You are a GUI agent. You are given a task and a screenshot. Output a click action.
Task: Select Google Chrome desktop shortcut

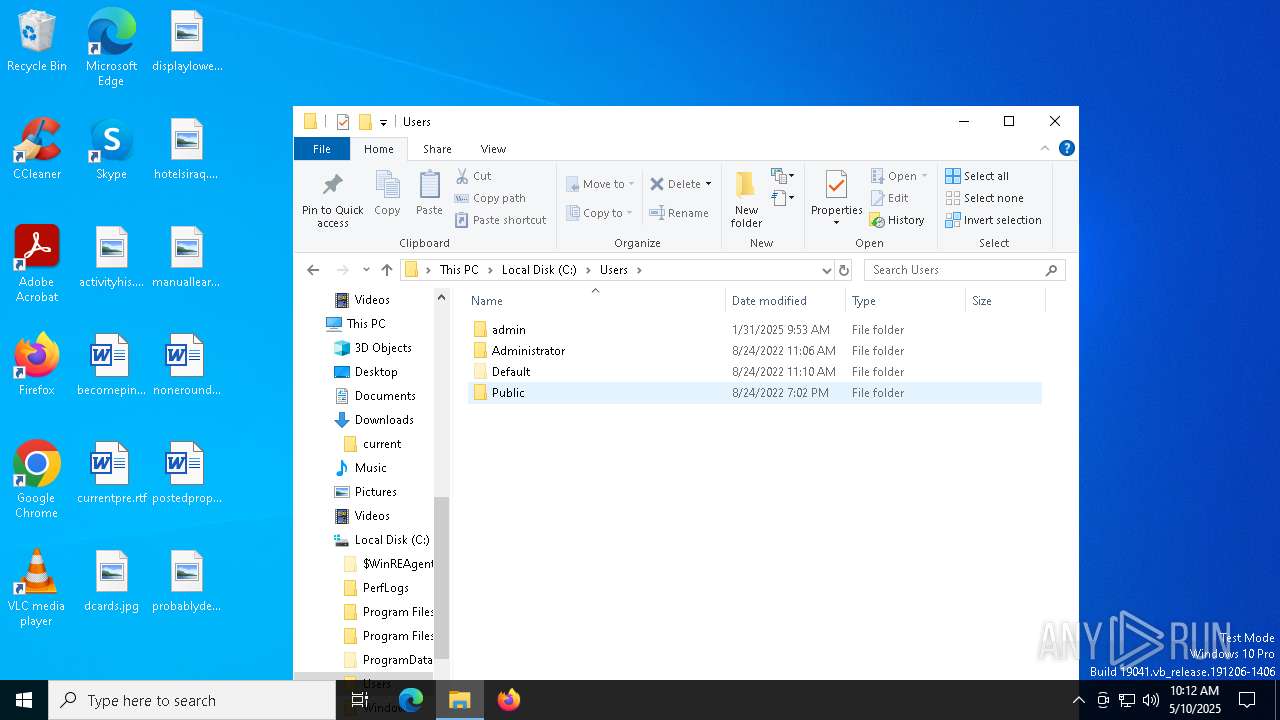(x=36, y=480)
